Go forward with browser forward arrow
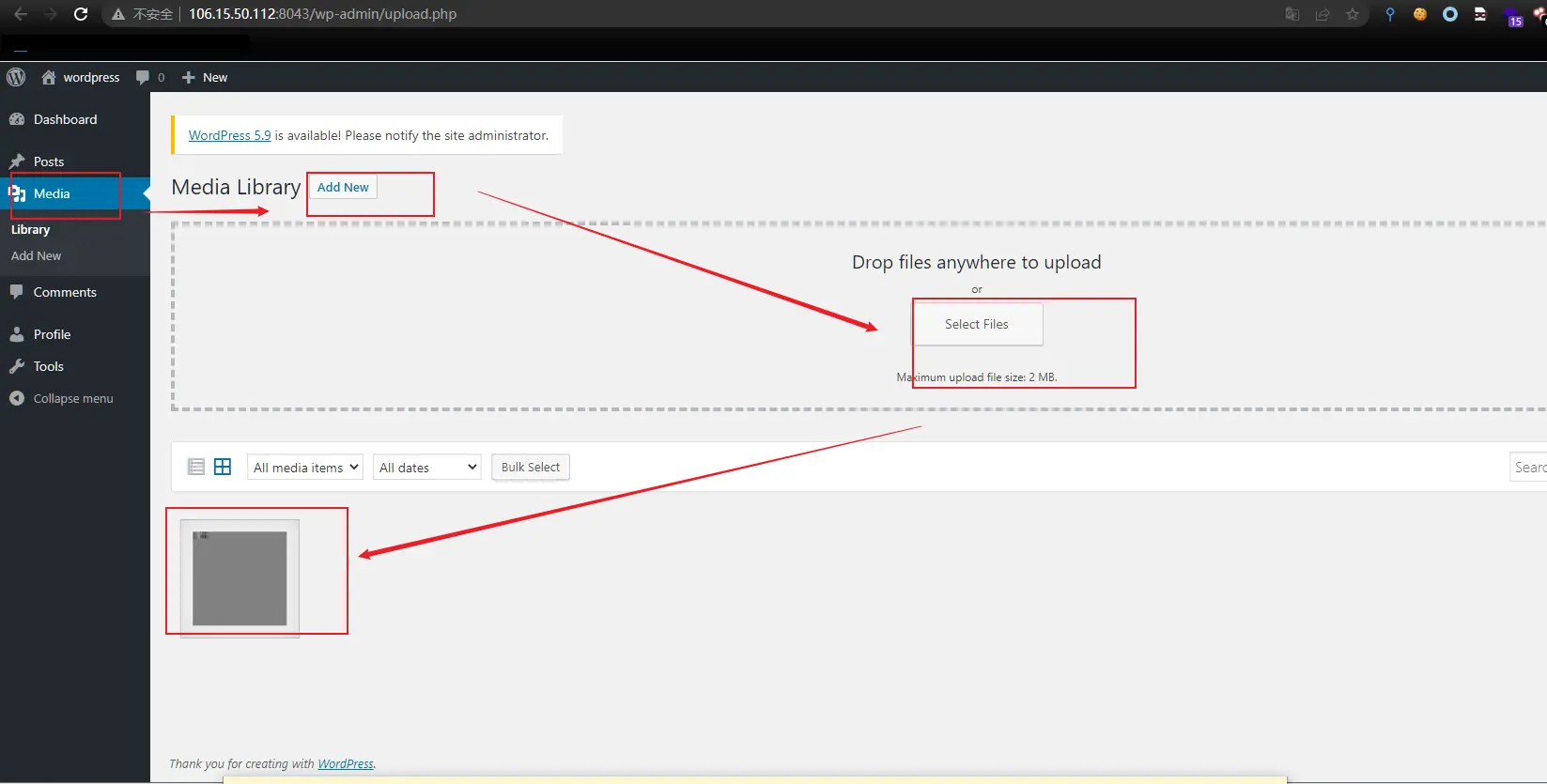 pos(51,14)
